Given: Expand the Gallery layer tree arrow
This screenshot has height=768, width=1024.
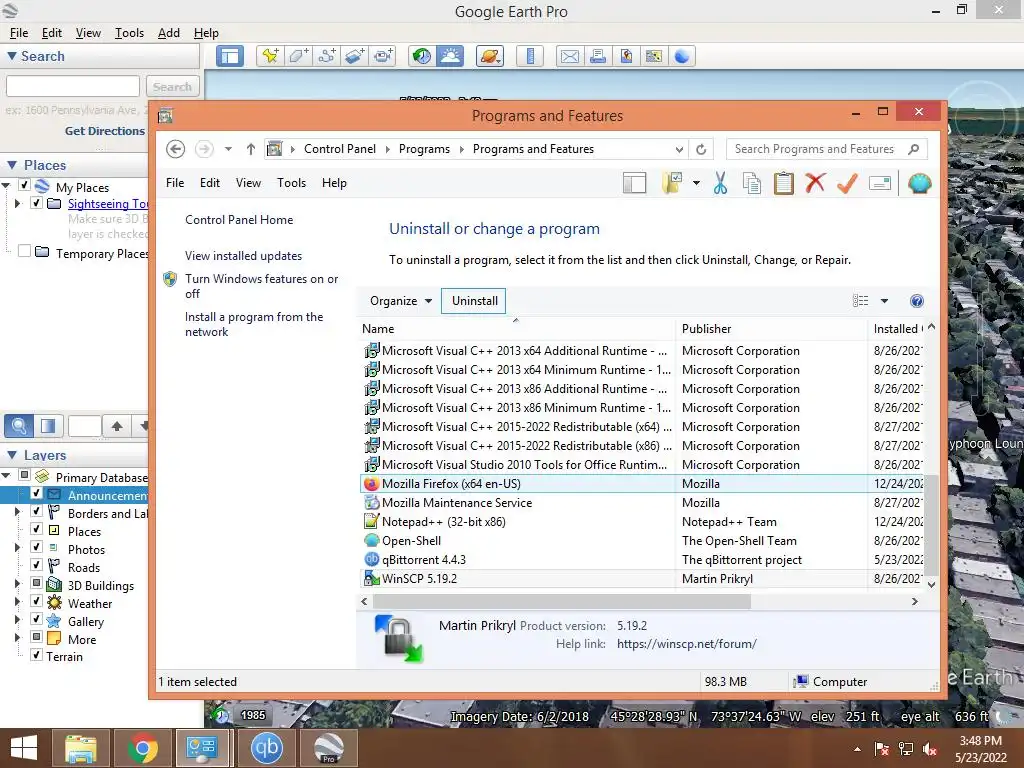Looking at the screenshot, I should pos(18,619).
